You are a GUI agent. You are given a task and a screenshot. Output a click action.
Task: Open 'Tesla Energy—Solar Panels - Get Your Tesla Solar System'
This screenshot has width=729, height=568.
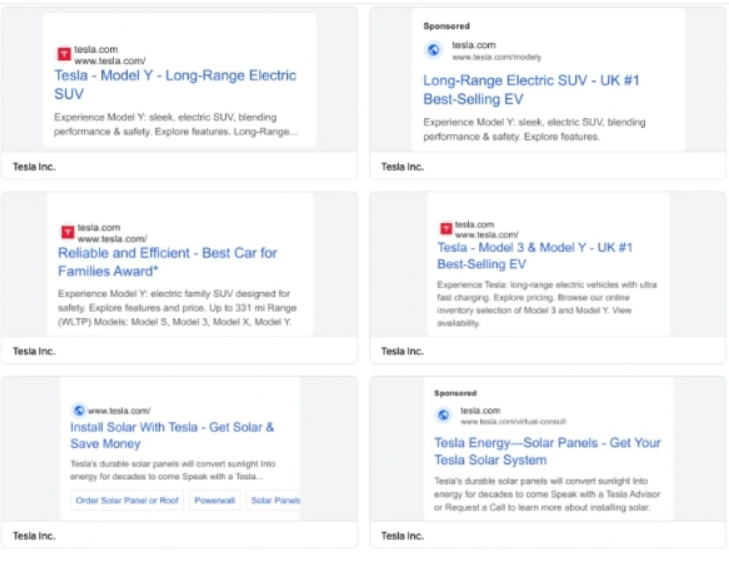click(x=547, y=451)
